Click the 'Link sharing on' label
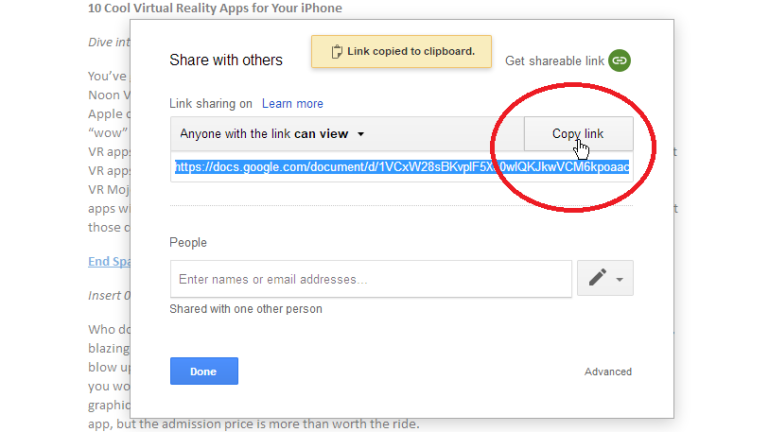Screen dimensions: 769x432 coord(210,103)
